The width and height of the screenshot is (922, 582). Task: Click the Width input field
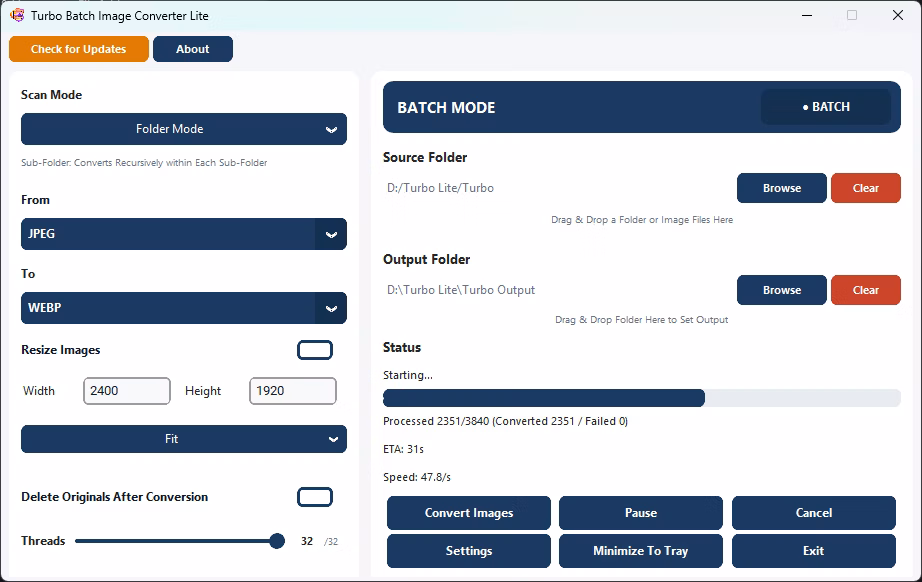(127, 391)
